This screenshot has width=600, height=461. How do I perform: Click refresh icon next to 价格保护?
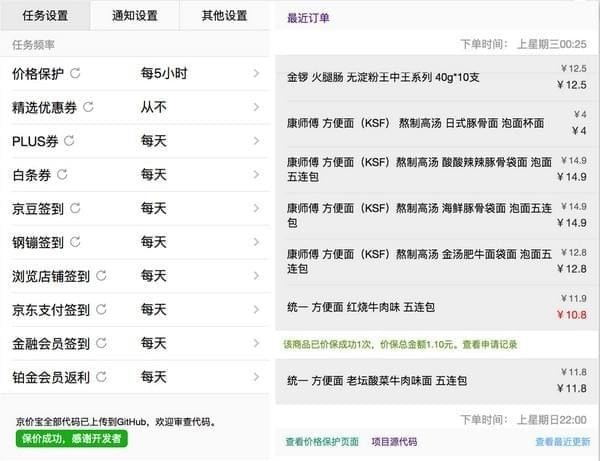(76, 74)
